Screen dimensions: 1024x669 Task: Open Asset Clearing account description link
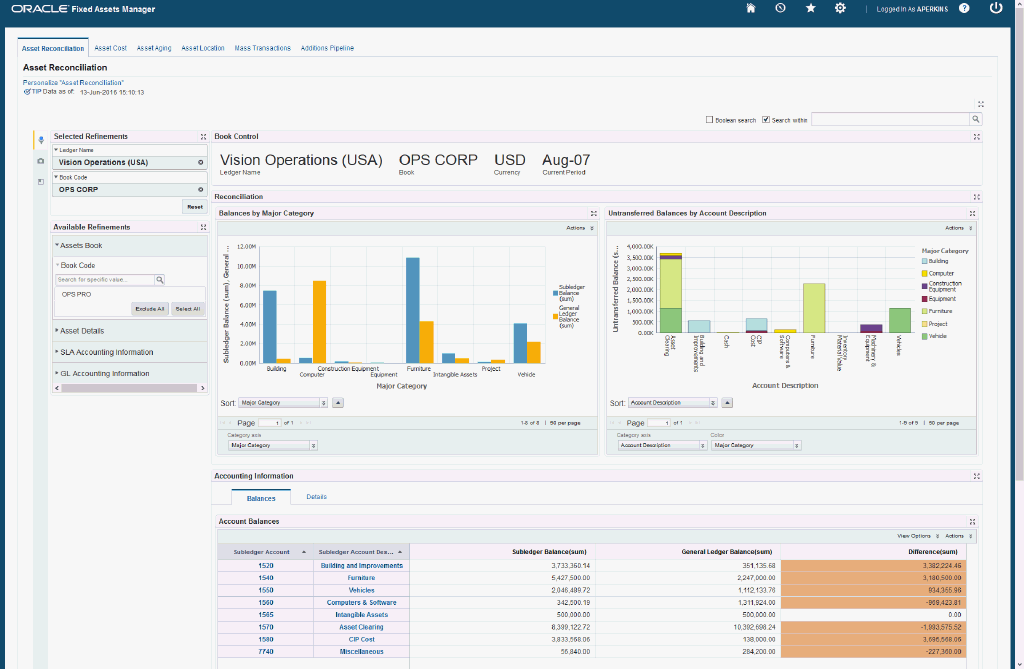(x=361, y=627)
